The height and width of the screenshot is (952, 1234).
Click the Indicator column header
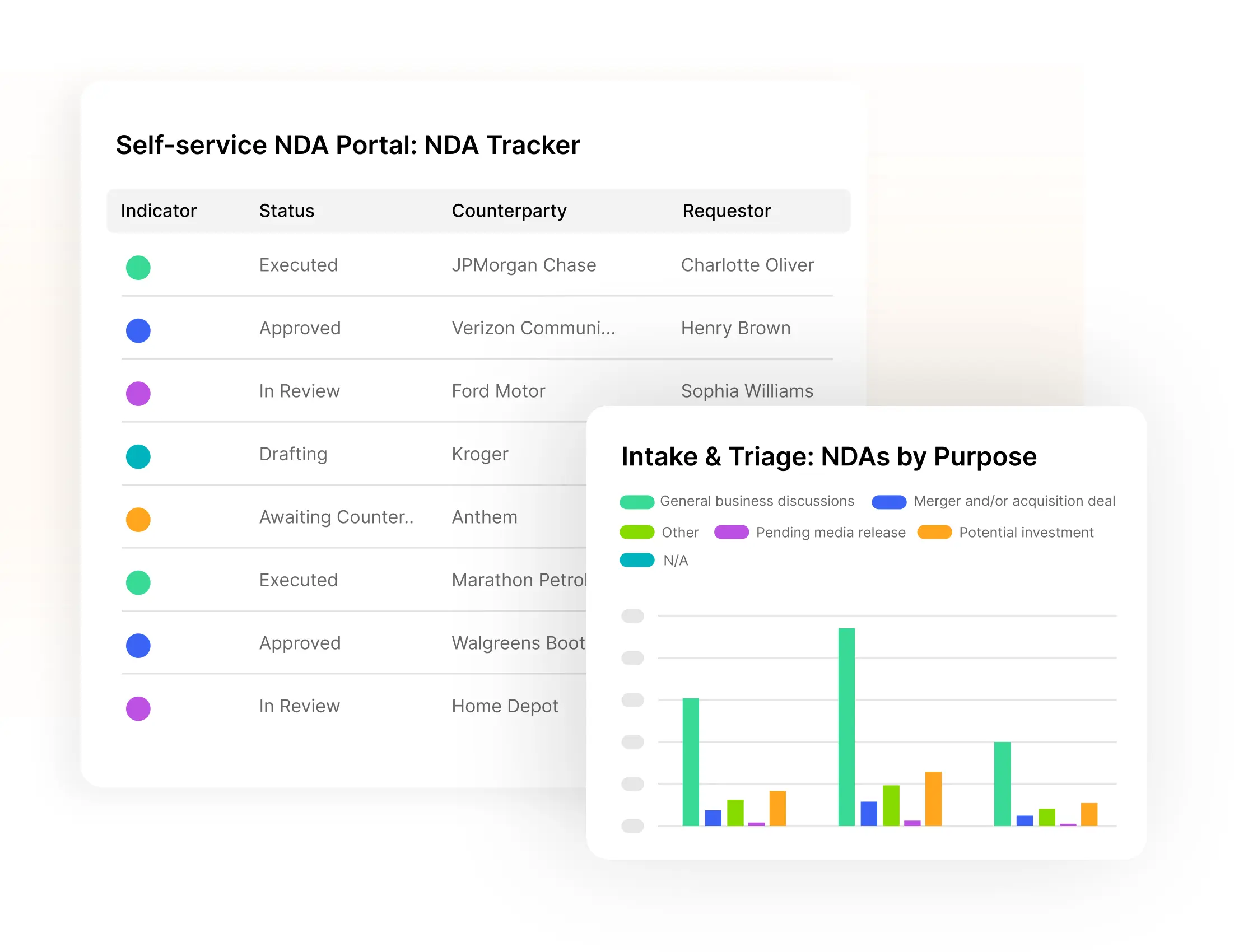click(x=158, y=211)
